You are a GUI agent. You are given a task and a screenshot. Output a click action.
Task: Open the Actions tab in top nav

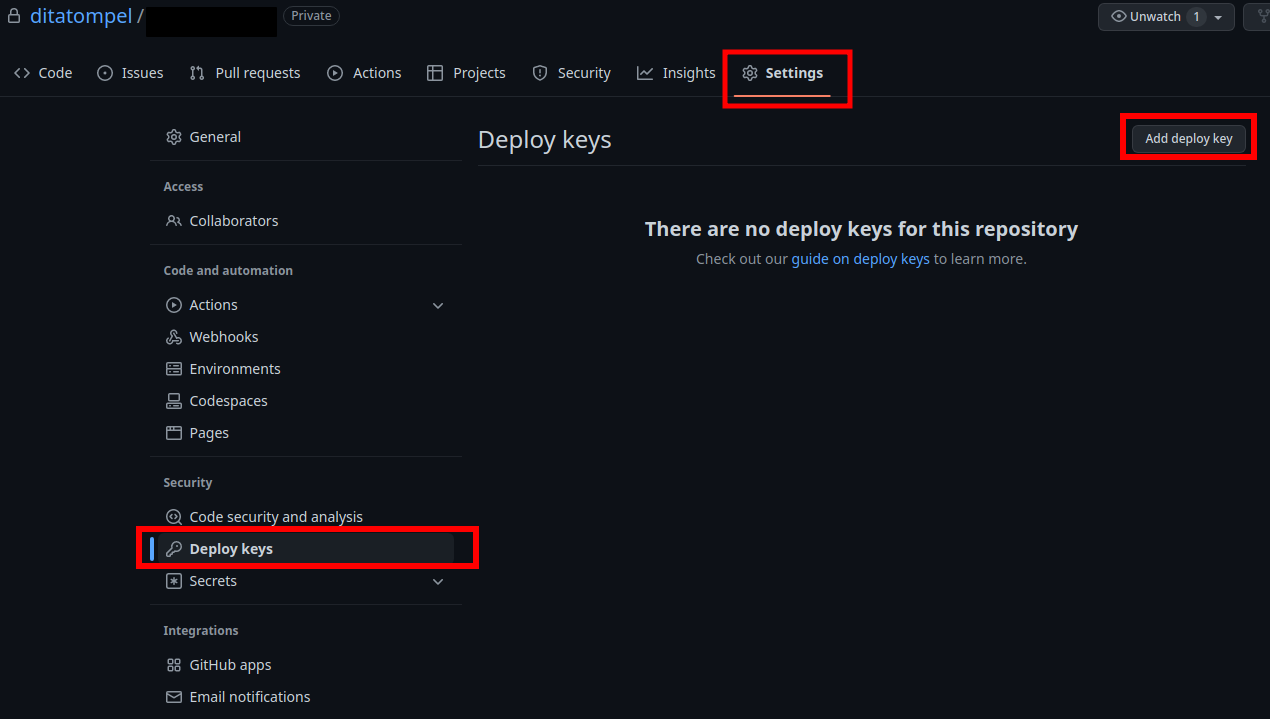[x=364, y=73]
